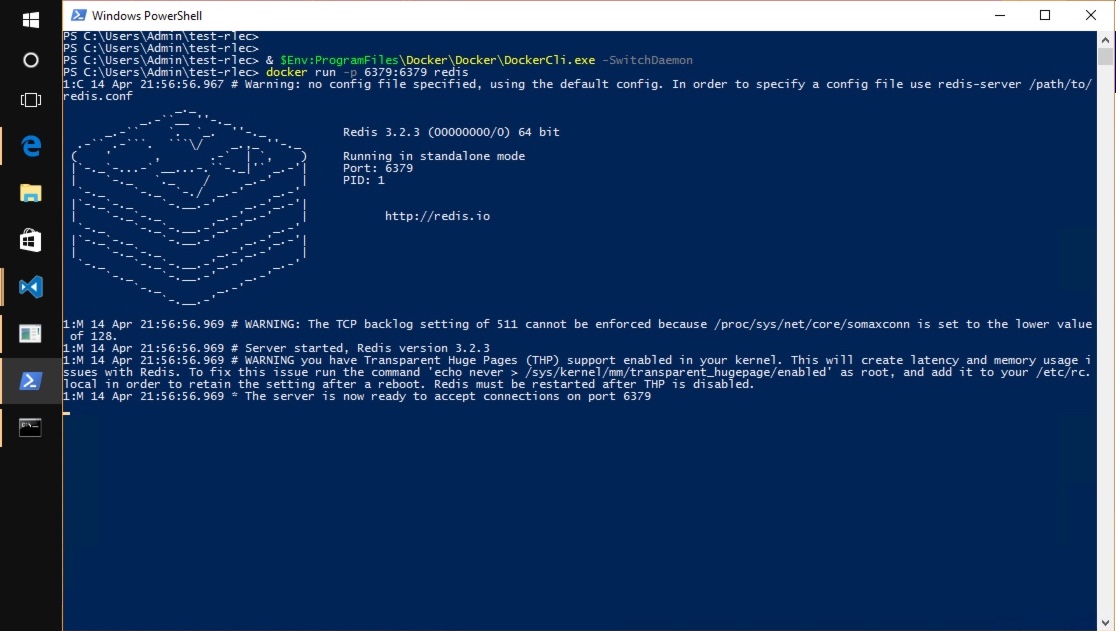Click the 'Windows PowerShell' title text
Image resolution: width=1116 pixels, height=631 pixels.
147,16
